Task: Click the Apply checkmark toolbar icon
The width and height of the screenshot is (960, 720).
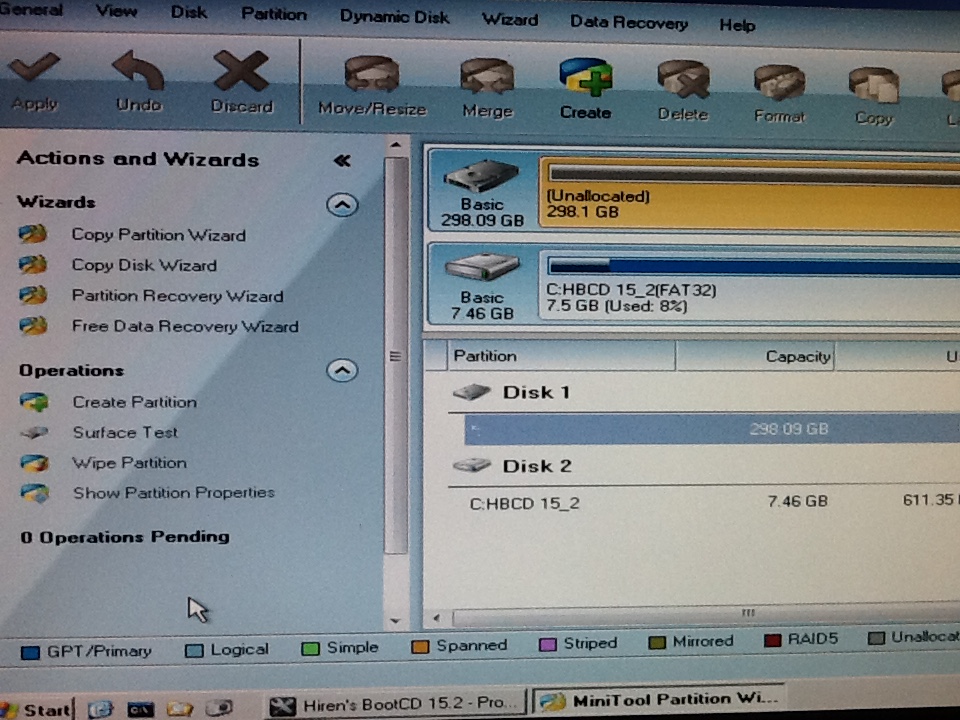Action: pyautogui.click(x=34, y=67)
